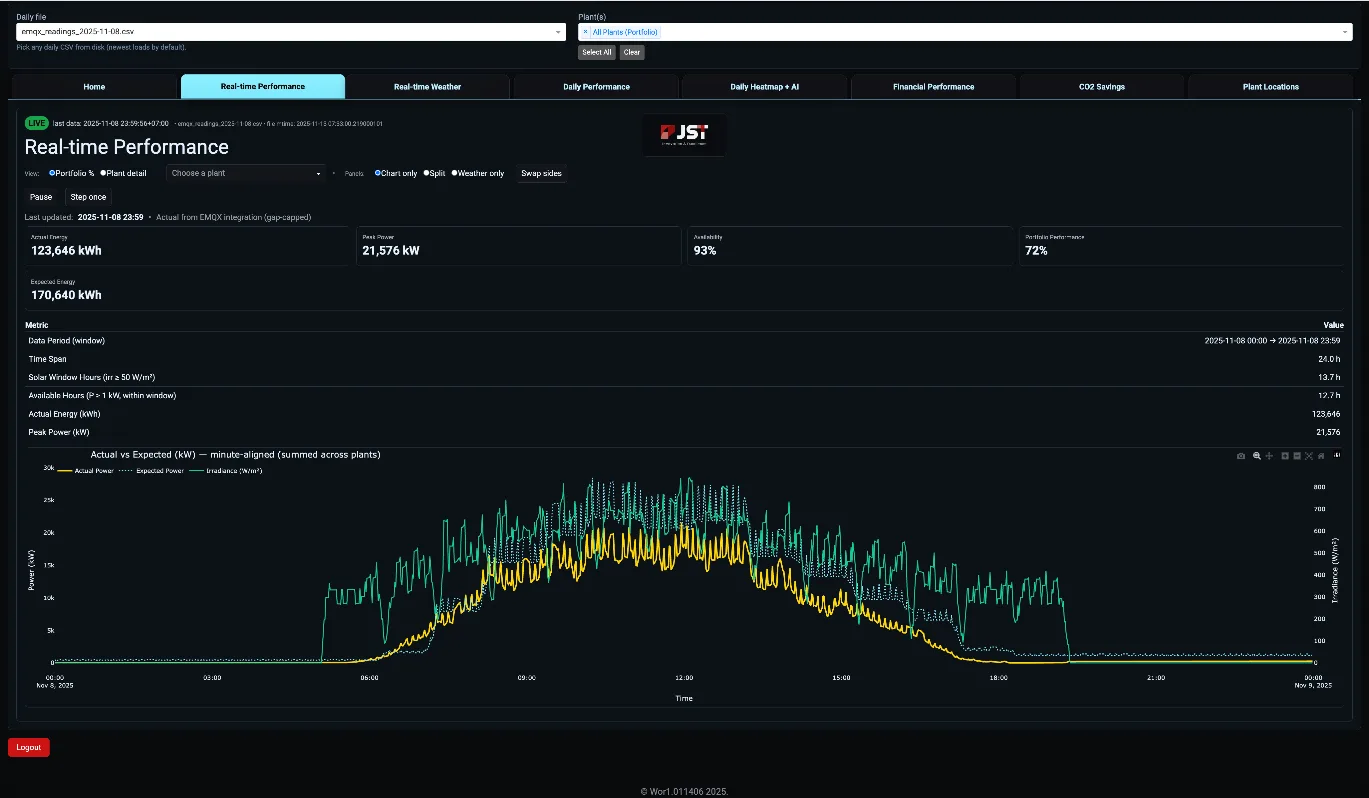Remove the All Plants (Portfolio) tag x
Viewport: 1369px width, 798px height.
586,32
